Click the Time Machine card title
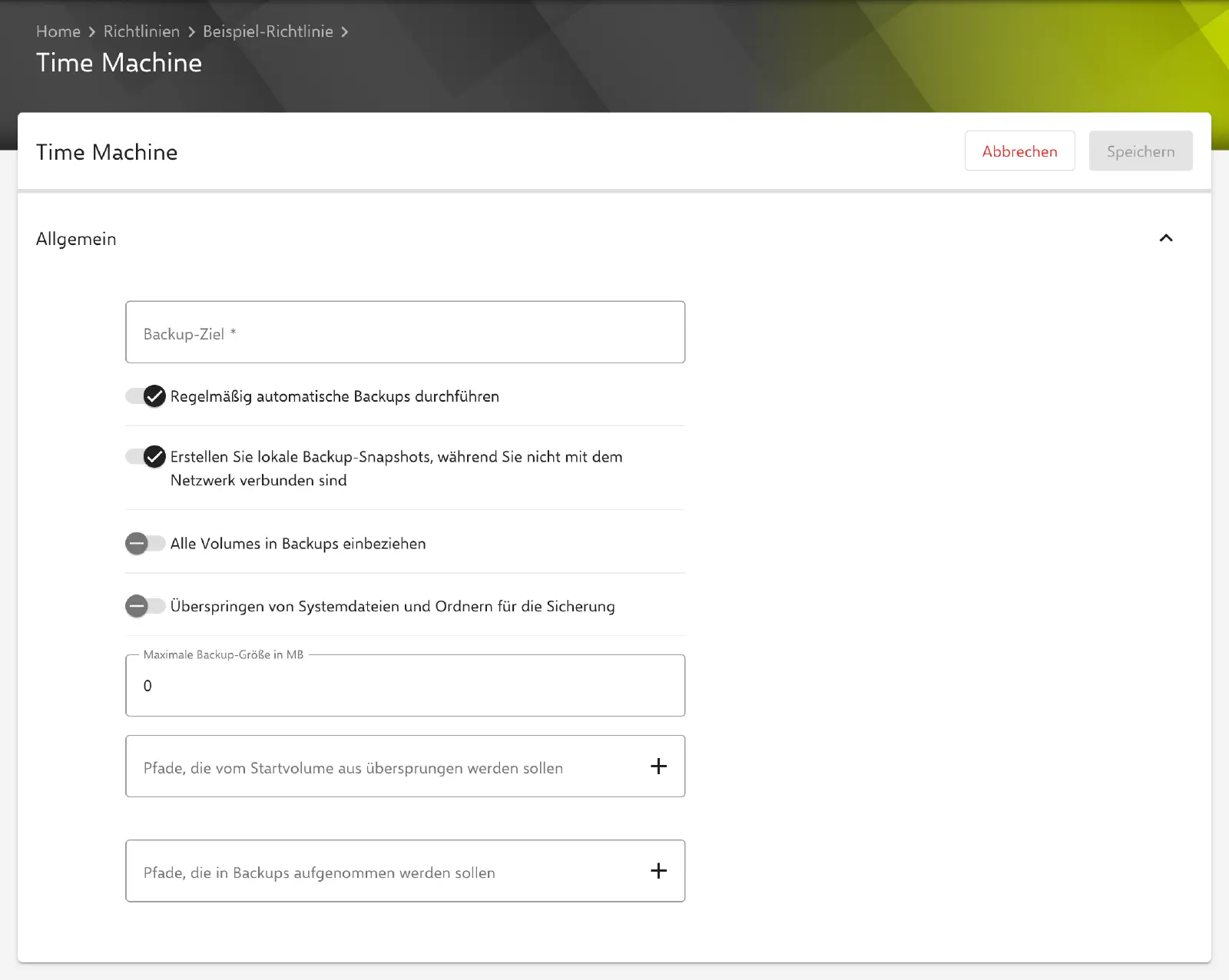Viewport: 1229px width, 980px height. 107,152
